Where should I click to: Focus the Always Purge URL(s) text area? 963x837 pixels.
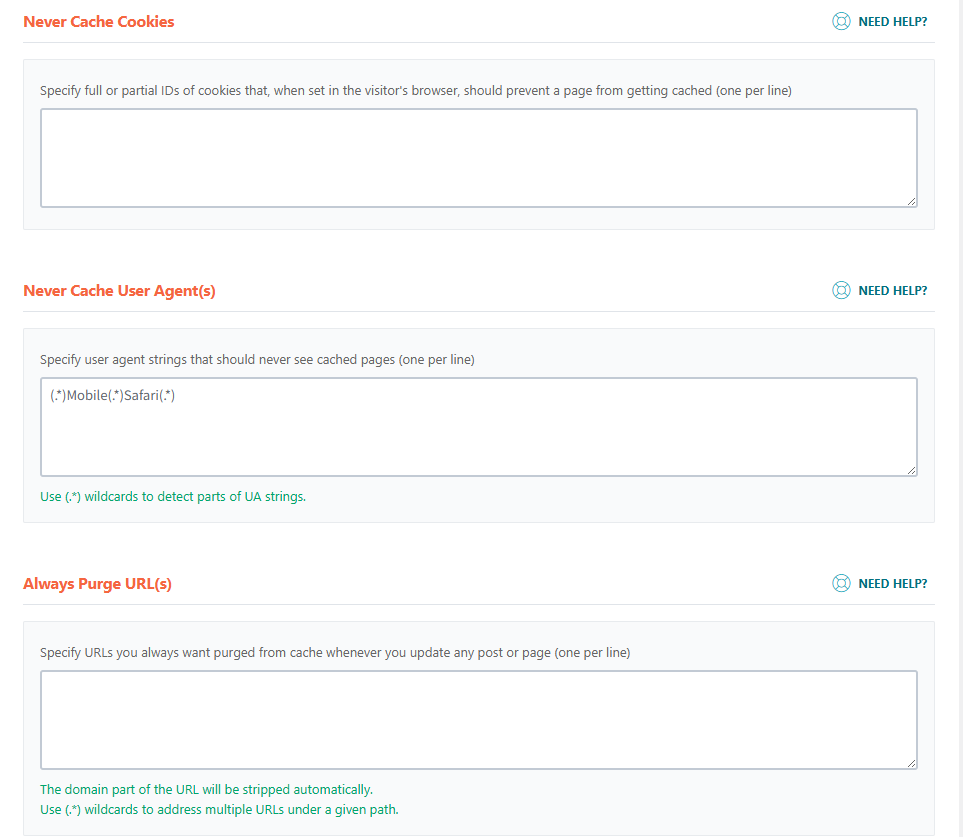click(x=478, y=719)
